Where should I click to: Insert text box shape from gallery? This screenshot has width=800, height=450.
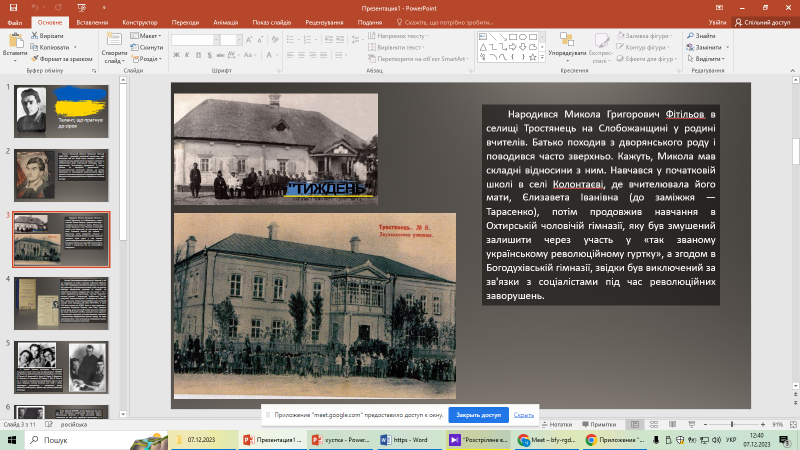point(483,37)
